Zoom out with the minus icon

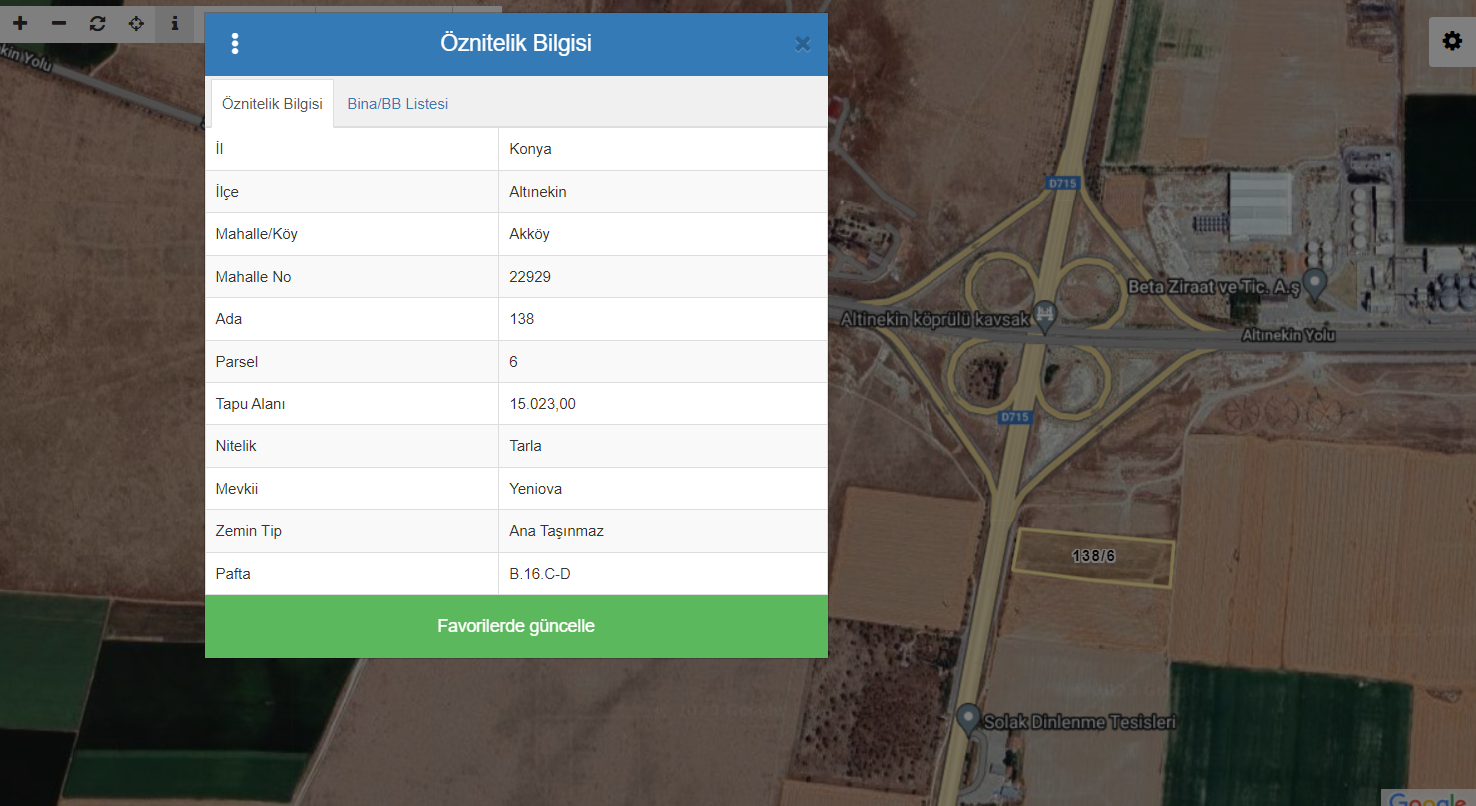[59, 23]
